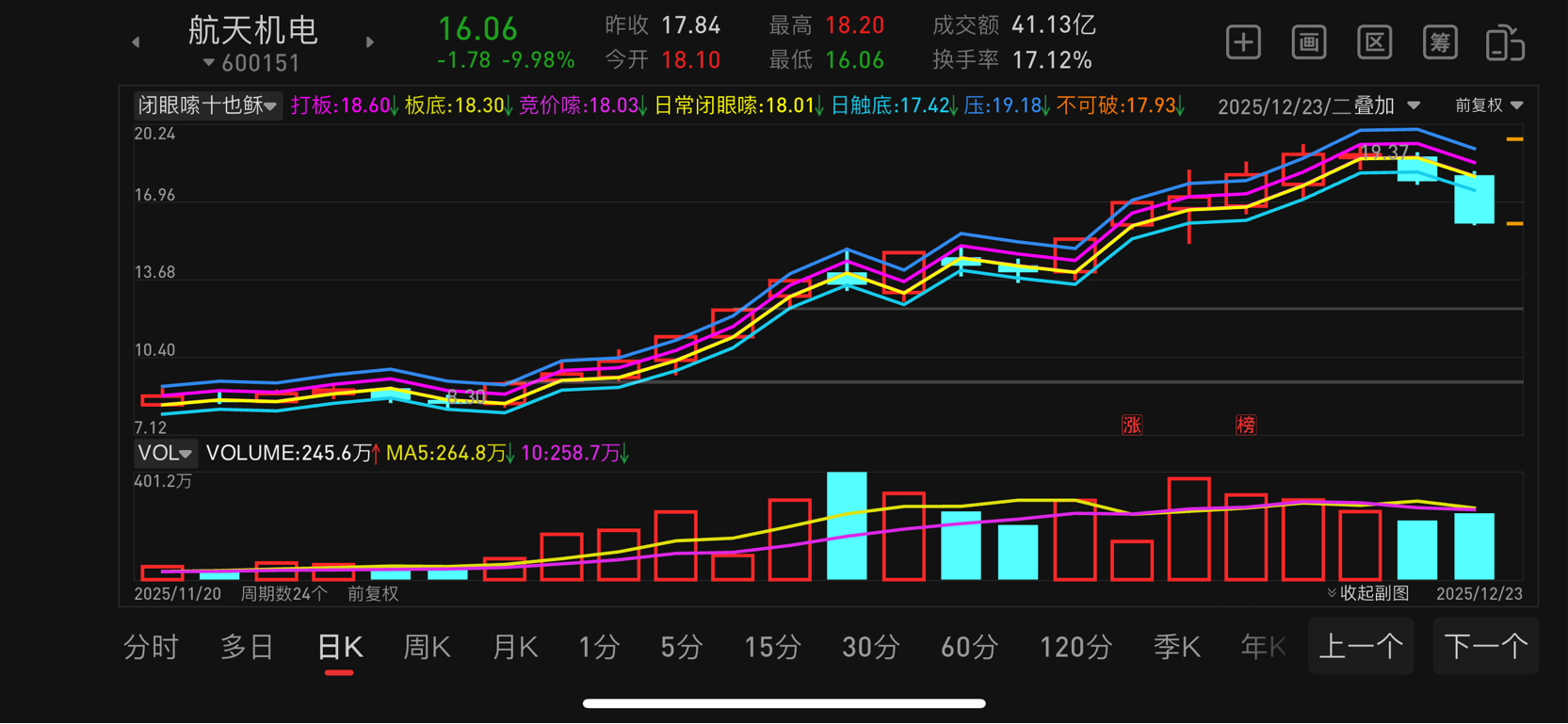
Task: Open the drawing tool 画 icon
Action: coord(1309,42)
